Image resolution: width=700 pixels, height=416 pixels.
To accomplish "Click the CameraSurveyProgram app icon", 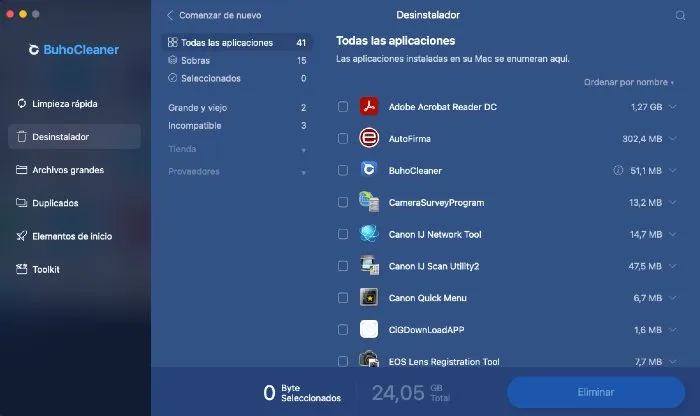I will (369, 202).
